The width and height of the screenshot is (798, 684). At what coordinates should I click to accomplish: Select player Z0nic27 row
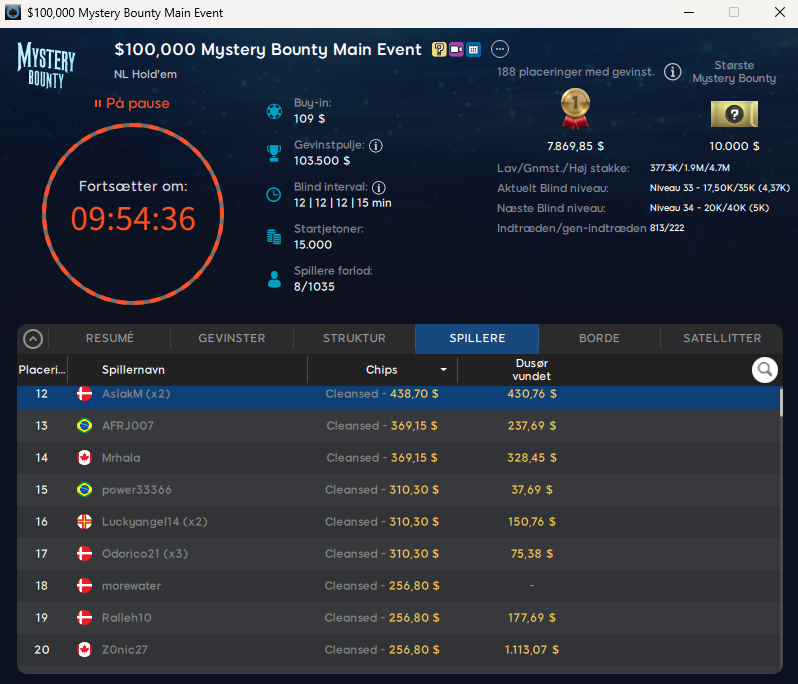click(x=125, y=650)
